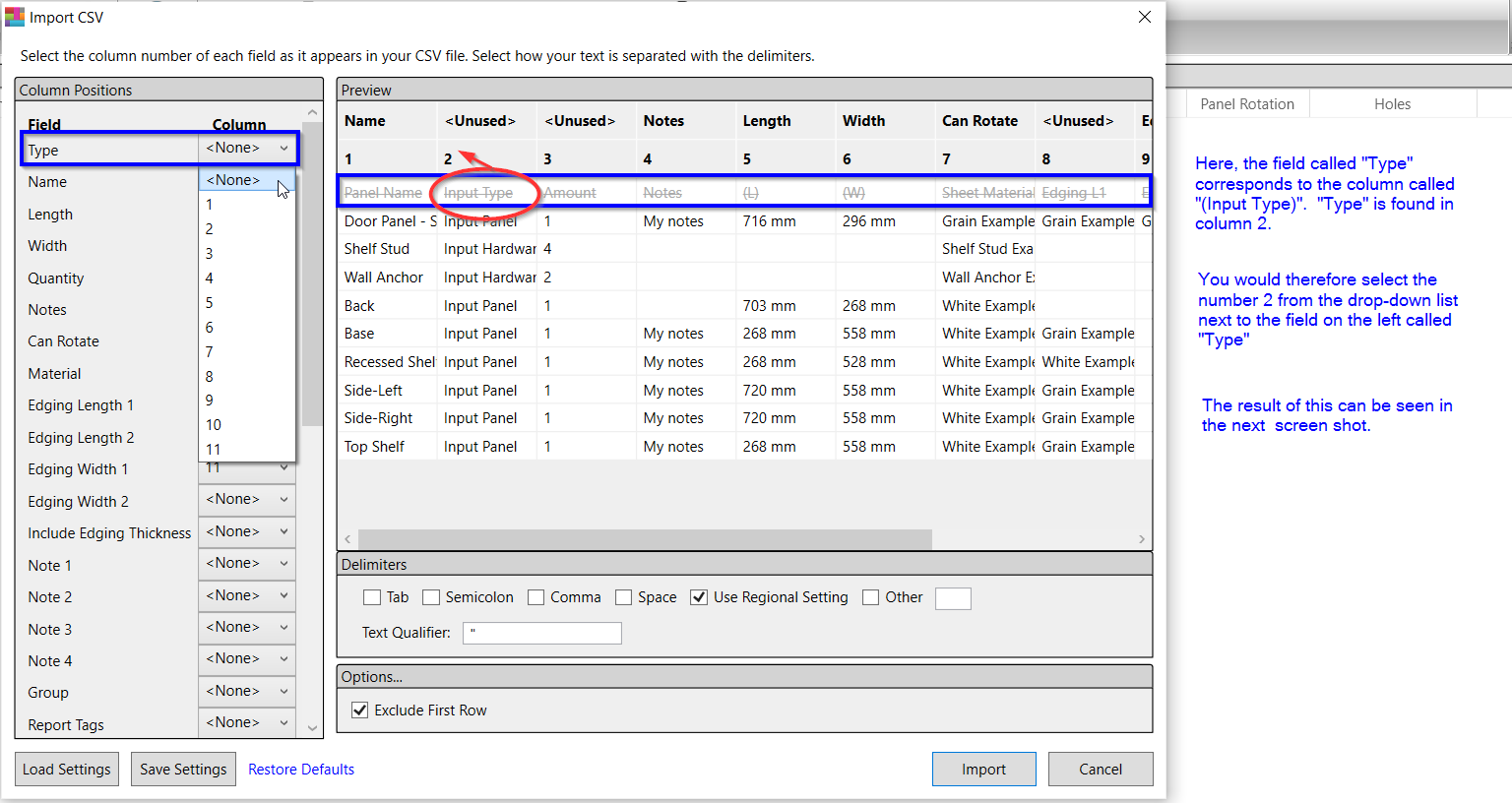Click the Edging Length 1 field label
The width and height of the screenshot is (1512, 803).
pos(81,405)
